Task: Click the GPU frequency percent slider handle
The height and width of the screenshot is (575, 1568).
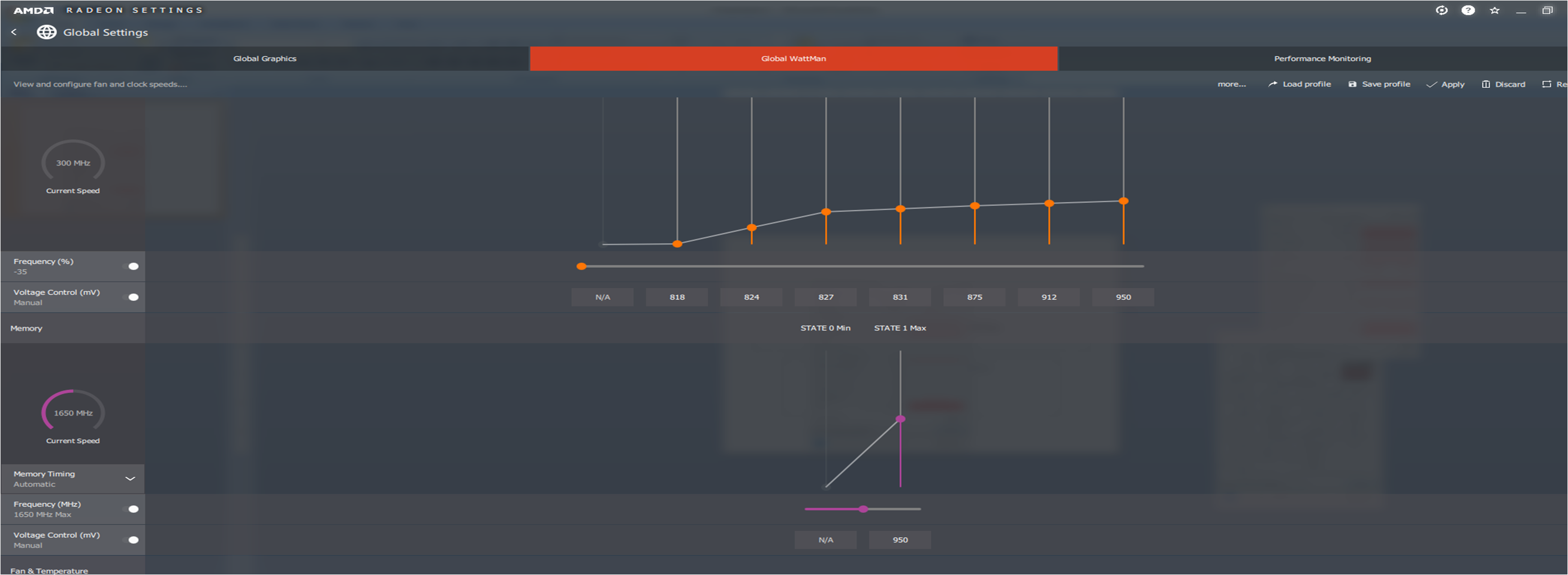Action: coord(581,267)
